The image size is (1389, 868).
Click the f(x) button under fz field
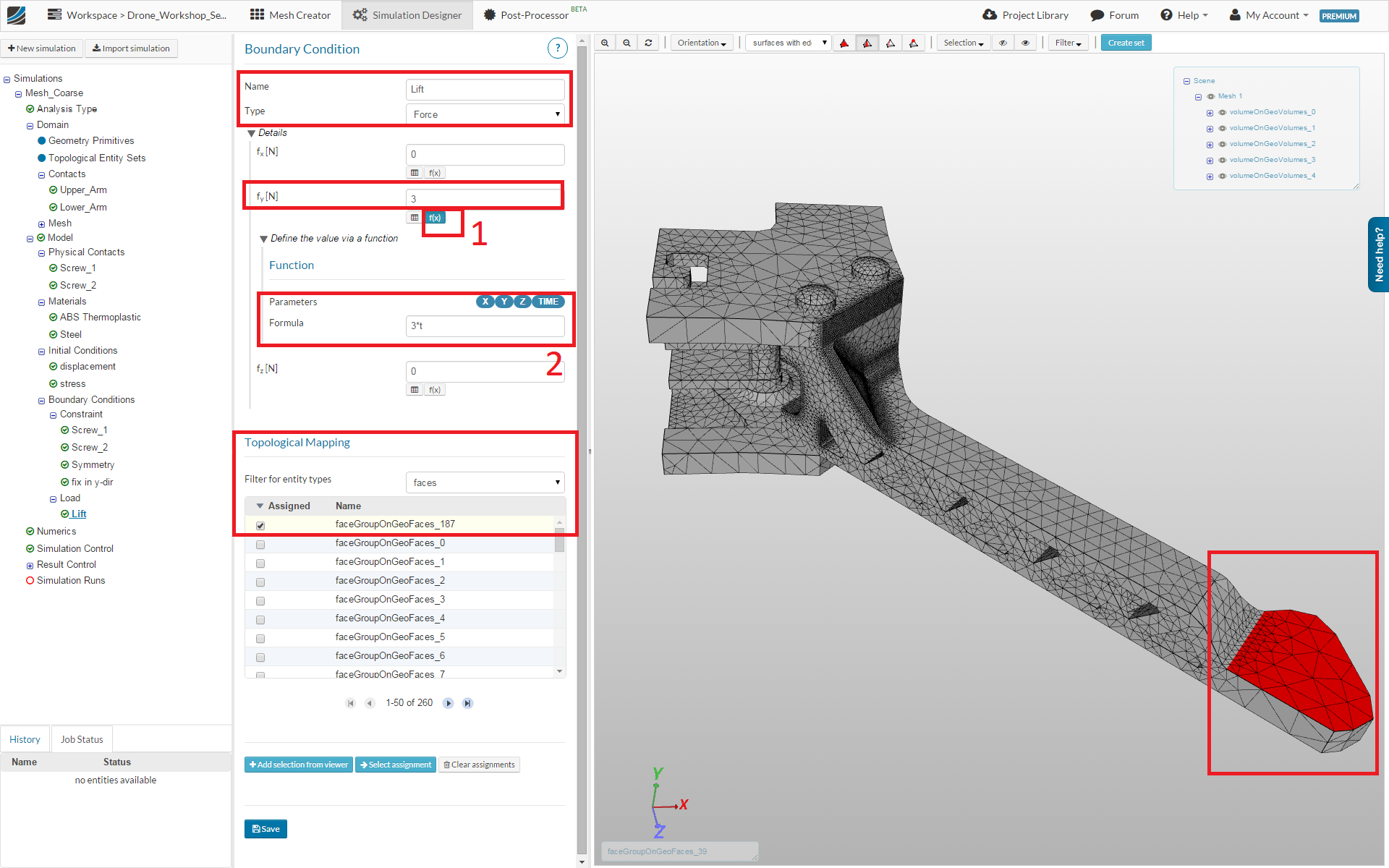(435, 390)
